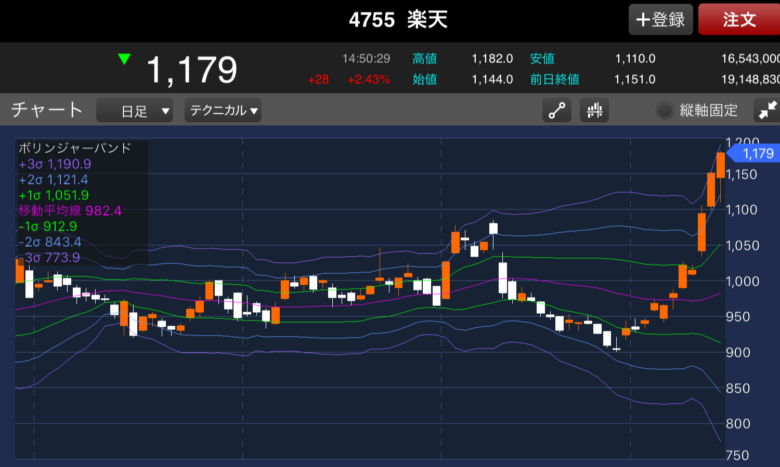This screenshot has height=467, width=780.
Task: Click the 1,150 axis label
Action: (741, 175)
